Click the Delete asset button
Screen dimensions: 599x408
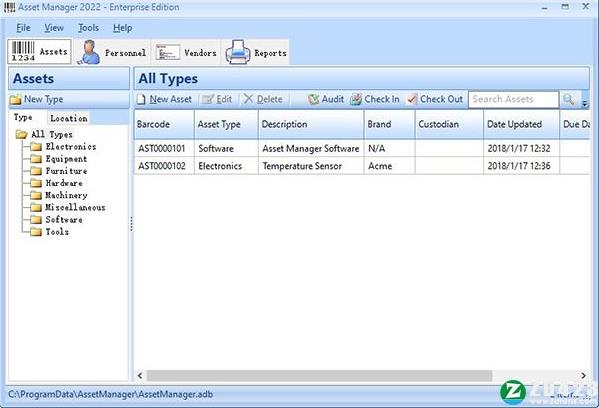tap(263, 99)
